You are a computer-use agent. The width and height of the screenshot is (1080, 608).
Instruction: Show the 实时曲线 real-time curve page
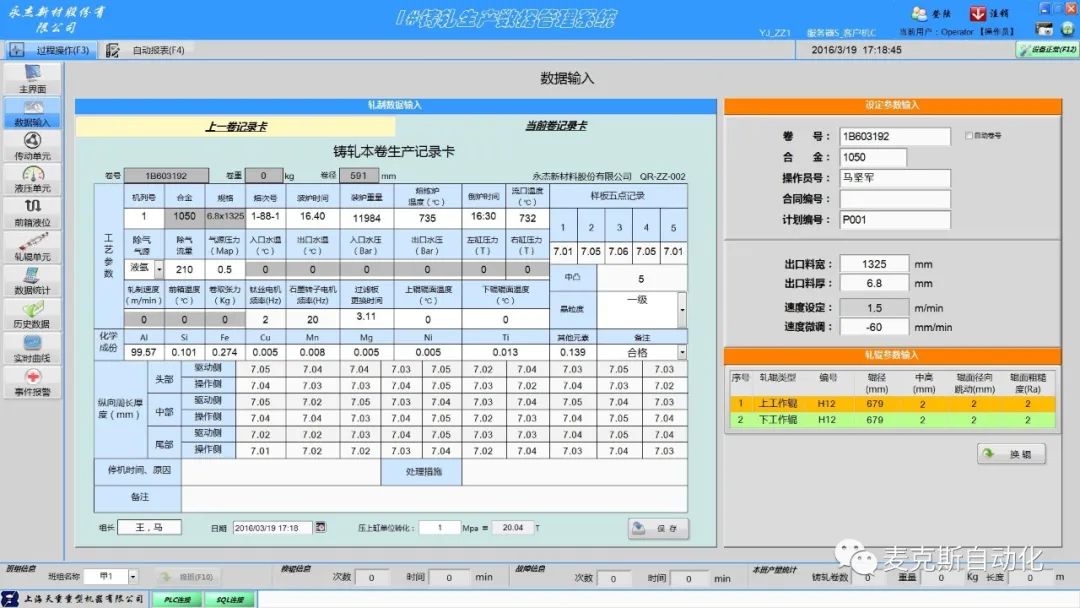click(31, 348)
